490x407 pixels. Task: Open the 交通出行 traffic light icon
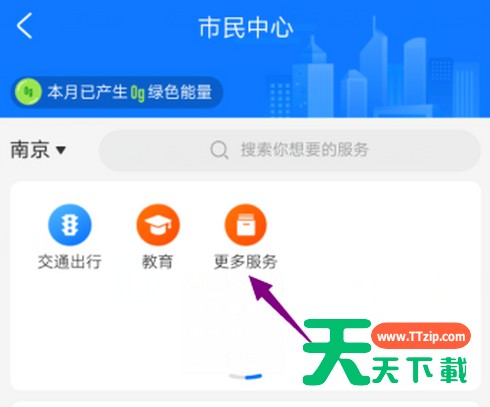point(70,225)
